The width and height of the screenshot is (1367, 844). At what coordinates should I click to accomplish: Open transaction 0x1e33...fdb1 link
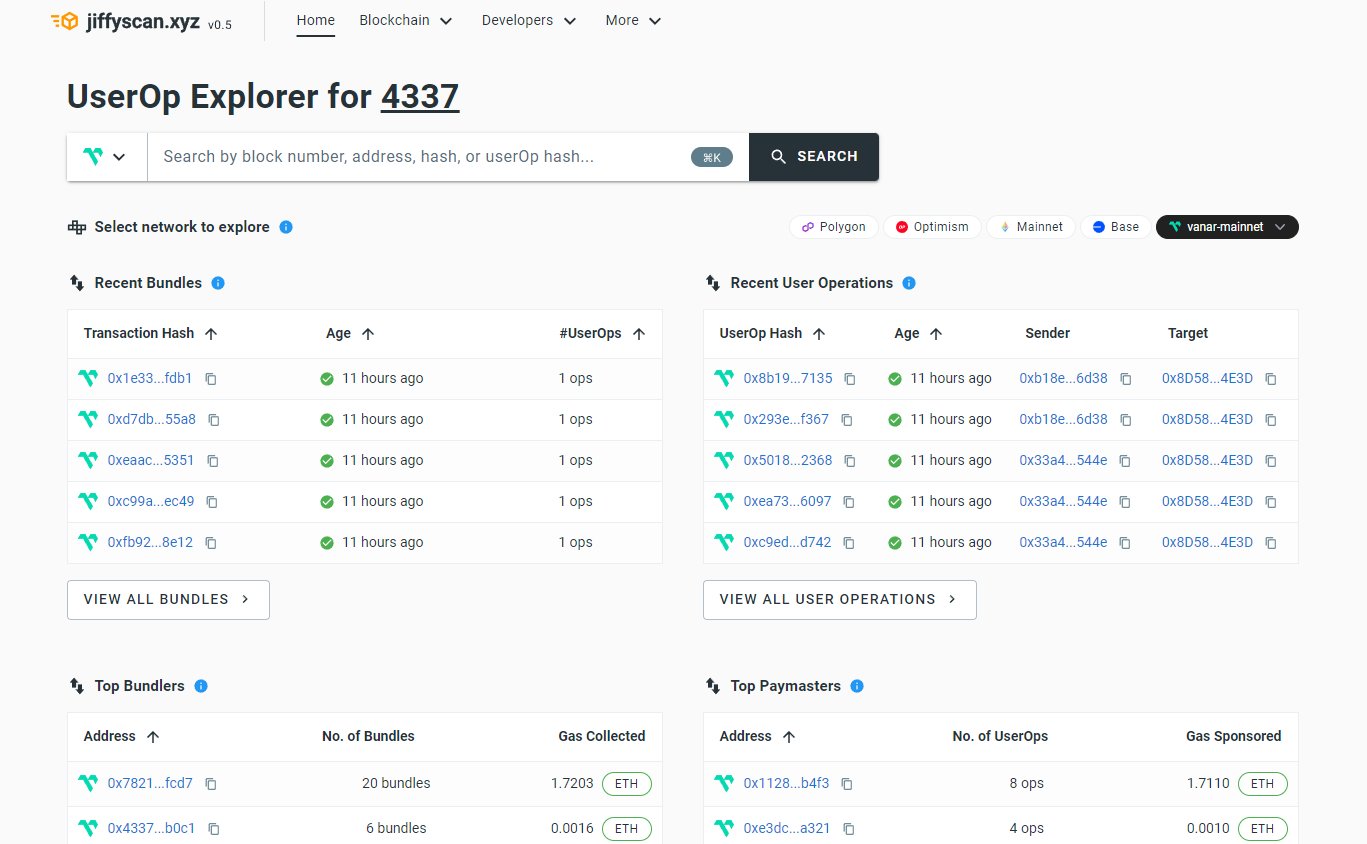[150, 379]
